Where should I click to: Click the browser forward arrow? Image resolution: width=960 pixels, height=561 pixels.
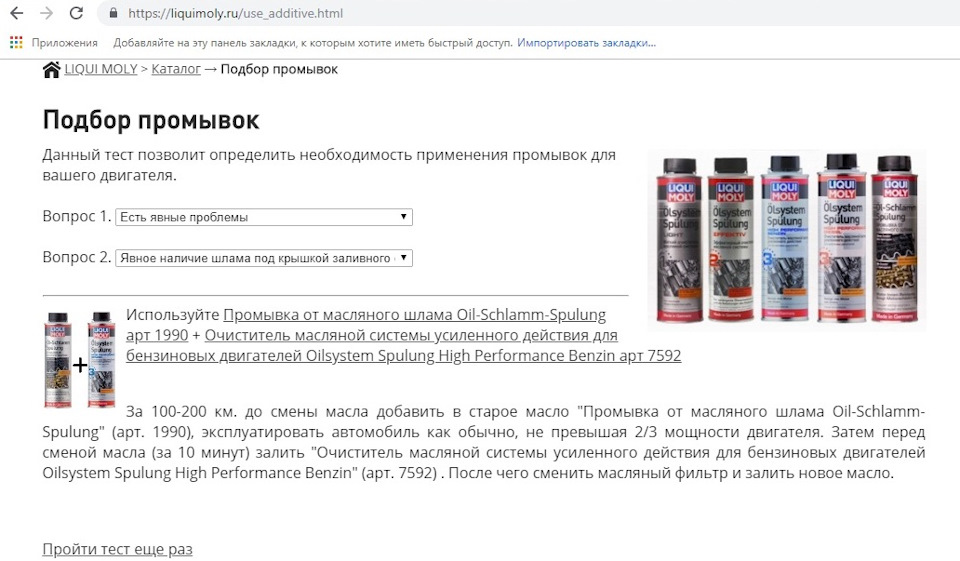(x=46, y=13)
